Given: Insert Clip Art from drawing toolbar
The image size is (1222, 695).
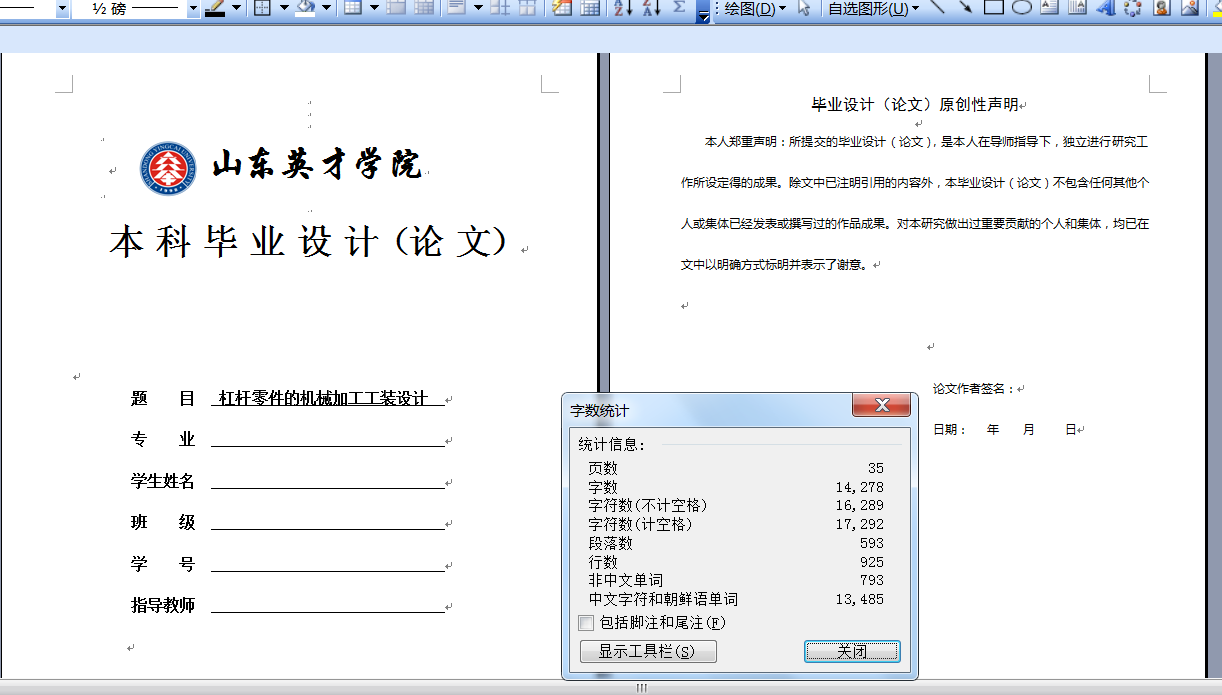Looking at the screenshot, I should (x=1162, y=8).
